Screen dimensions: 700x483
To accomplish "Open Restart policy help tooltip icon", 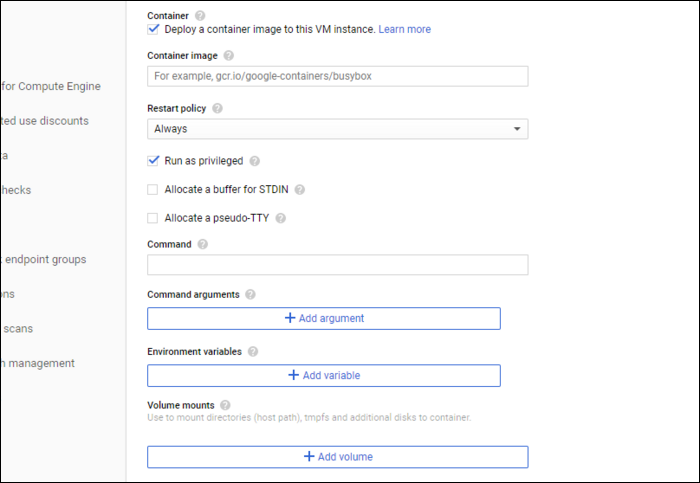I will [217, 108].
